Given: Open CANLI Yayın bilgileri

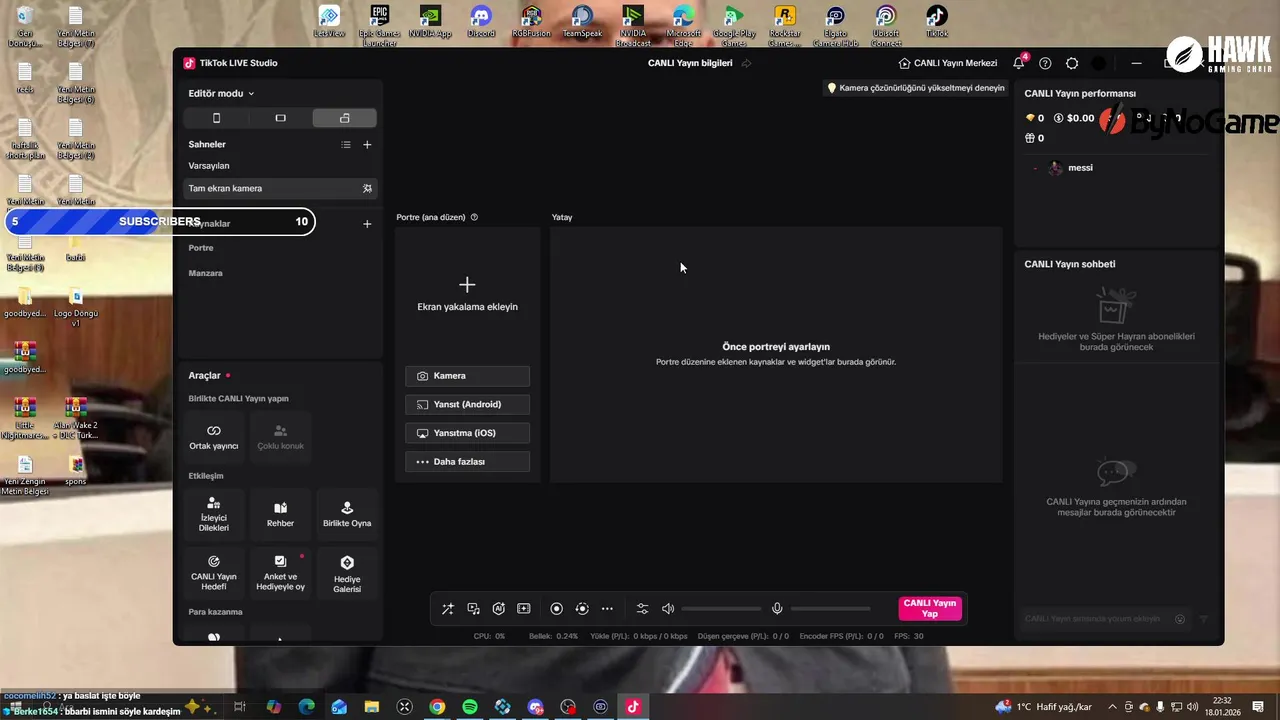Looking at the screenshot, I should tap(690, 63).
